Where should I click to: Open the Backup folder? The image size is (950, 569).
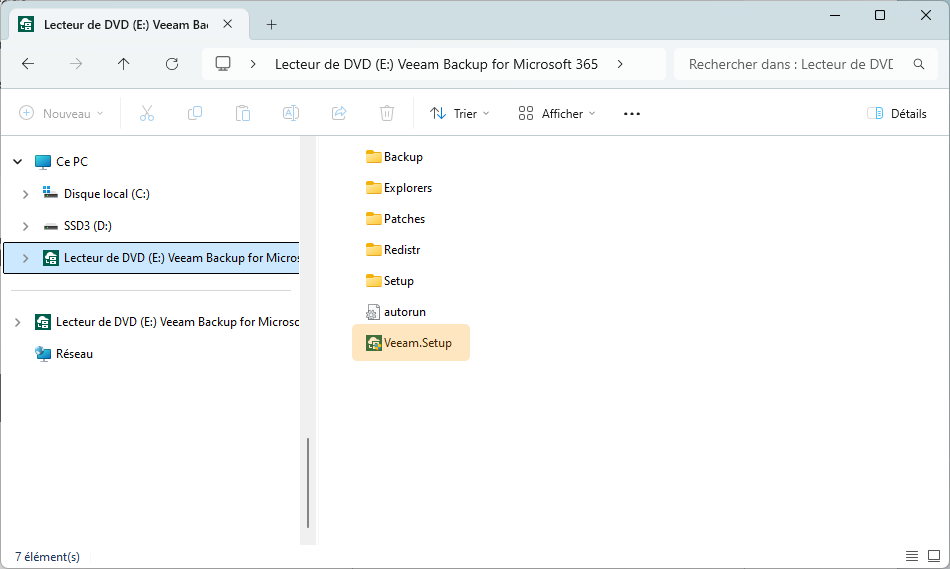point(394,157)
